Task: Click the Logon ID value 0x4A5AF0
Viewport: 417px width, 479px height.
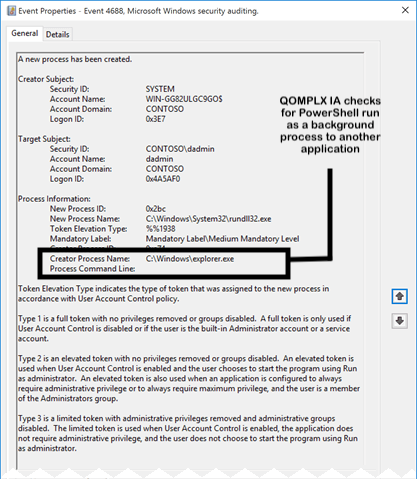Action: coord(163,179)
